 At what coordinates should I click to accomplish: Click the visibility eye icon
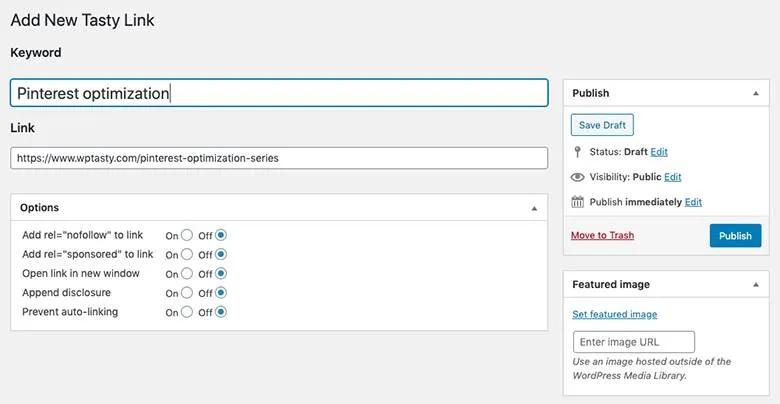[577, 177]
